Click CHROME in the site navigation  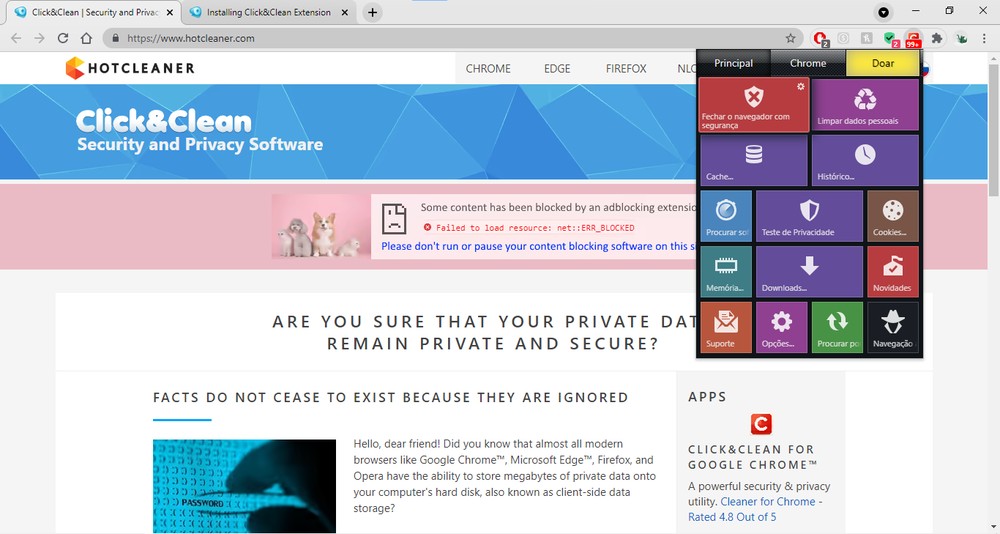click(x=488, y=68)
